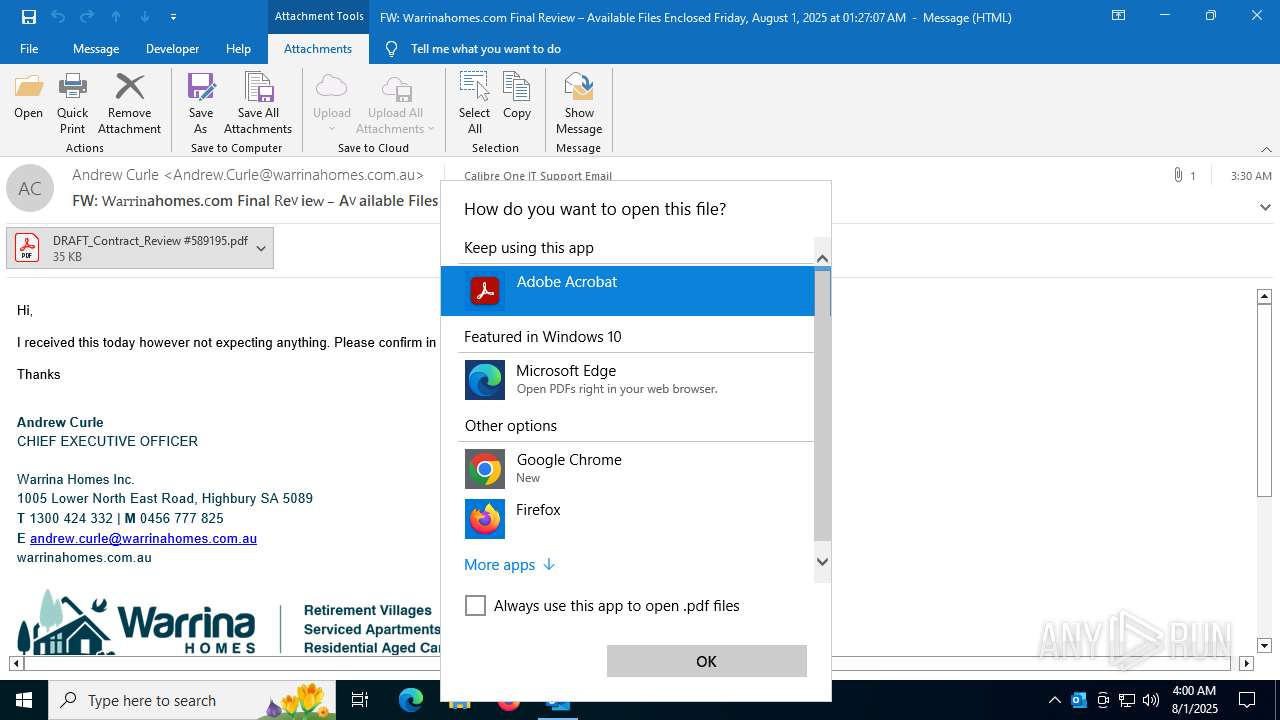The width and height of the screenshot is (1280, 720).
Task: Click the network icon in system tray
Action: tap(1127, 700)
